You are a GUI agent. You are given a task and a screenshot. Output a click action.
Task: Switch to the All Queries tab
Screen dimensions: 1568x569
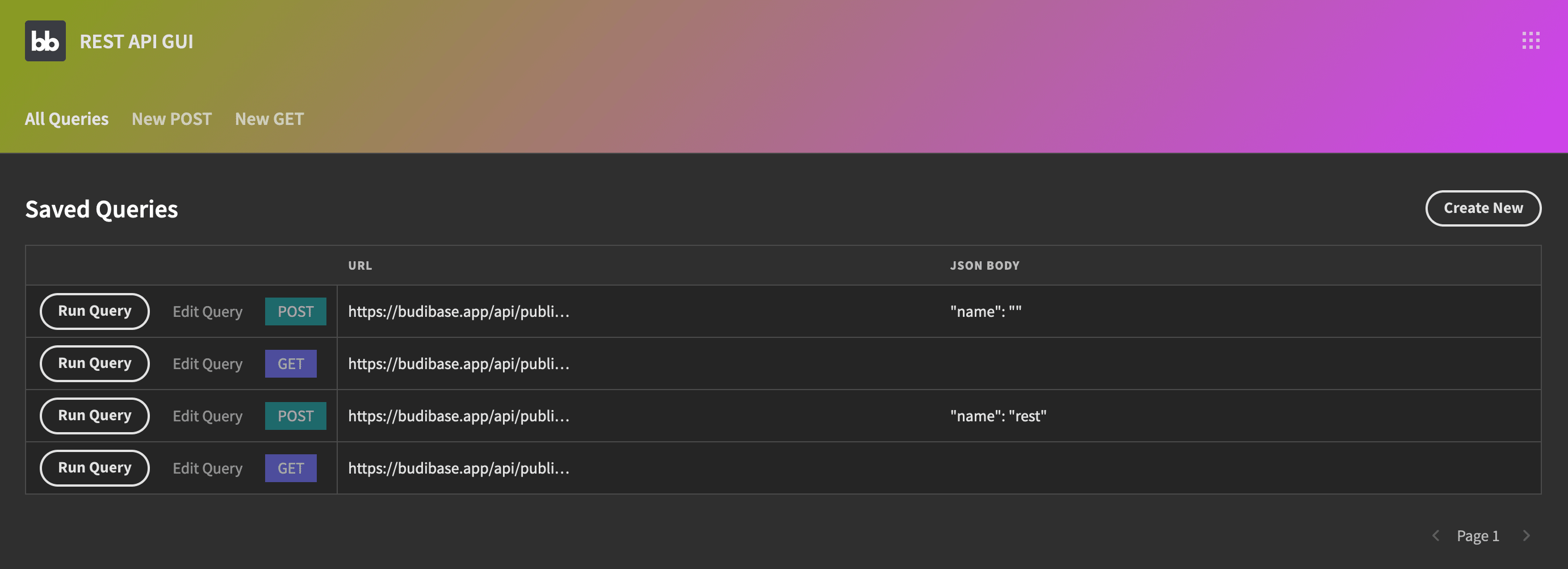coord(66,119)
